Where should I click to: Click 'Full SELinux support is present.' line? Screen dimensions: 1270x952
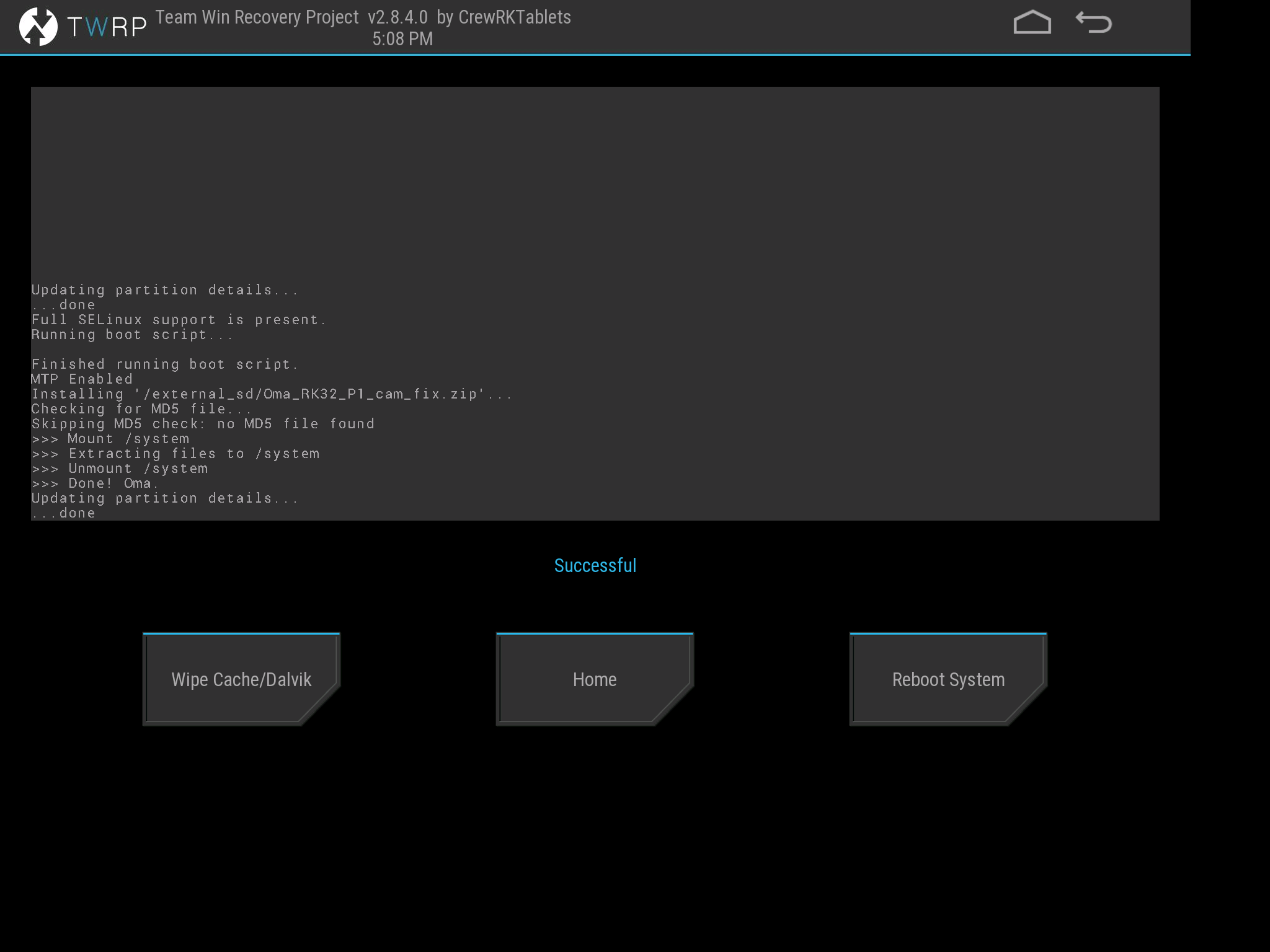(x=179, y=320)
